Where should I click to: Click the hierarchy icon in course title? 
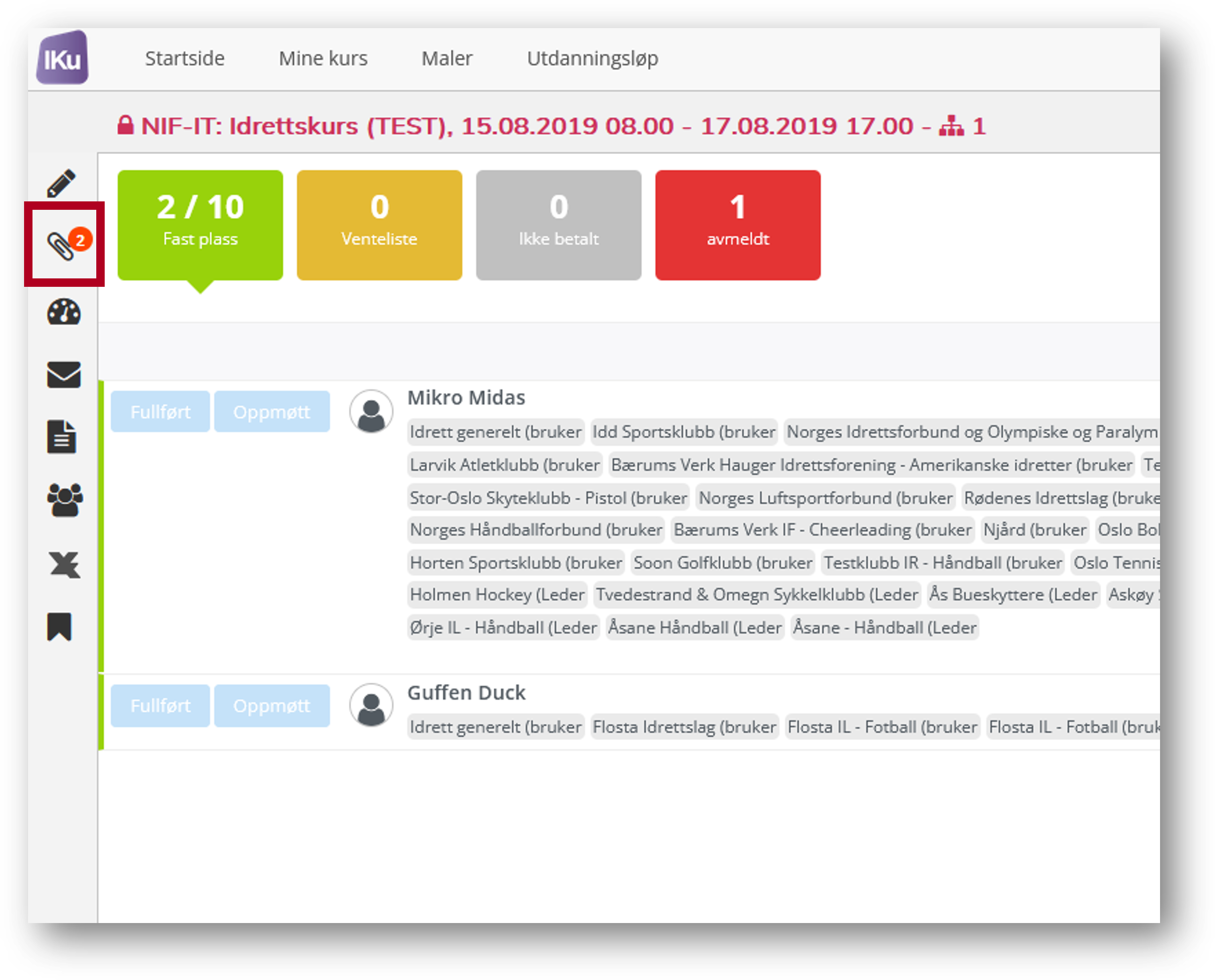coord(952,125)
